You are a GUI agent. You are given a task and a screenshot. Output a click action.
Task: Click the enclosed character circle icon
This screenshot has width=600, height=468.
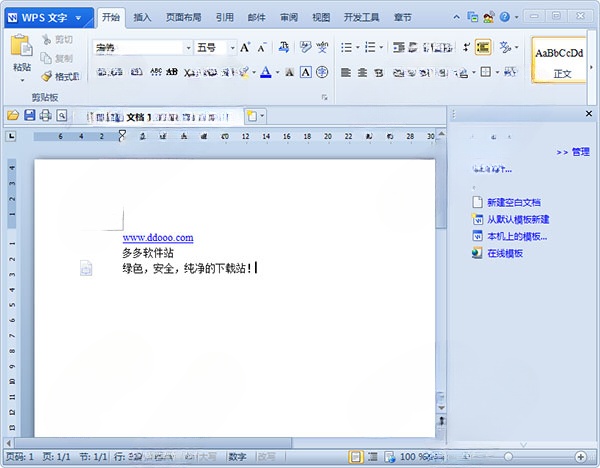tap(322, 72)
